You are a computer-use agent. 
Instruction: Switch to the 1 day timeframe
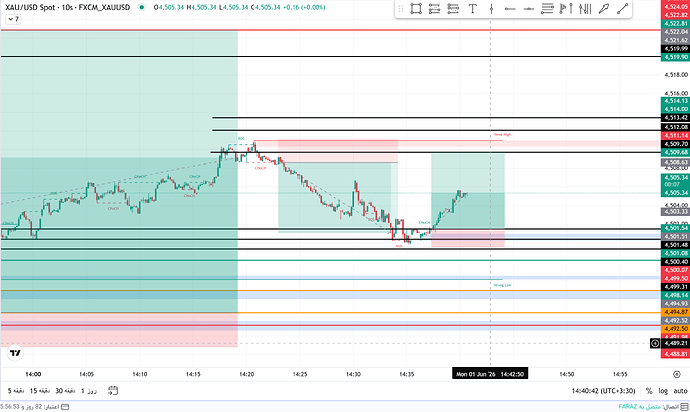pyautogui.click(x=89, y=390)
